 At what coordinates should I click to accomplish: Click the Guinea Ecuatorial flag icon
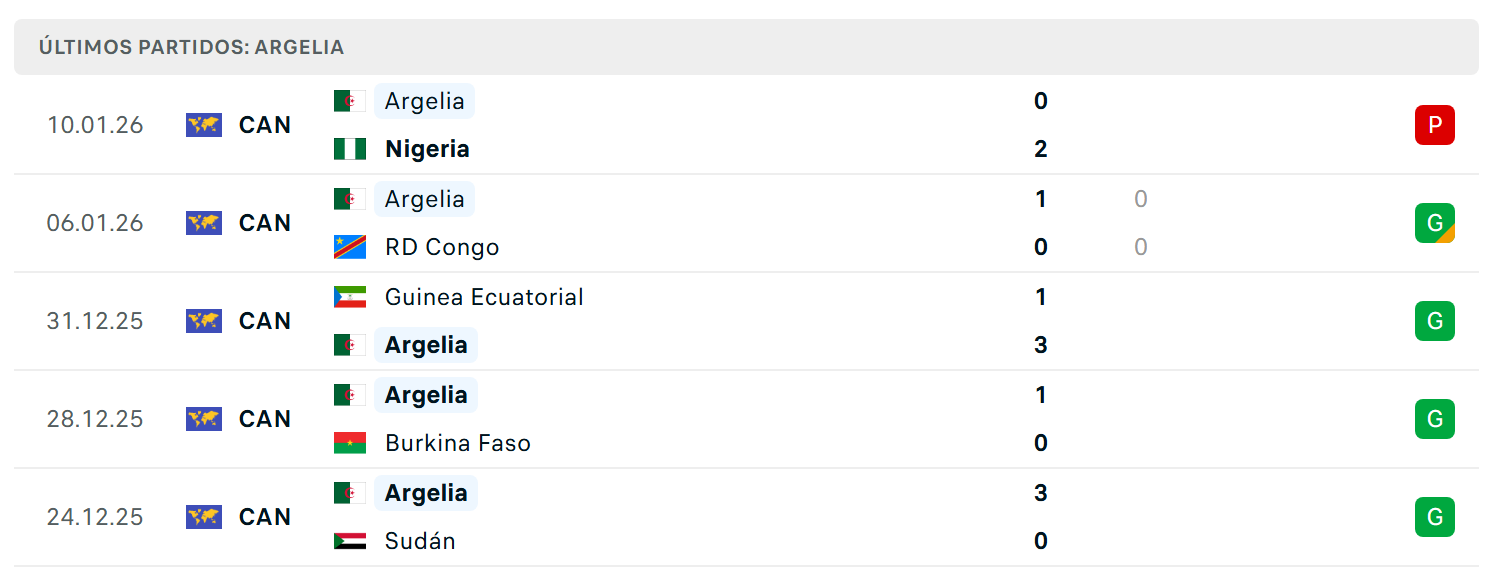[350, 297]
